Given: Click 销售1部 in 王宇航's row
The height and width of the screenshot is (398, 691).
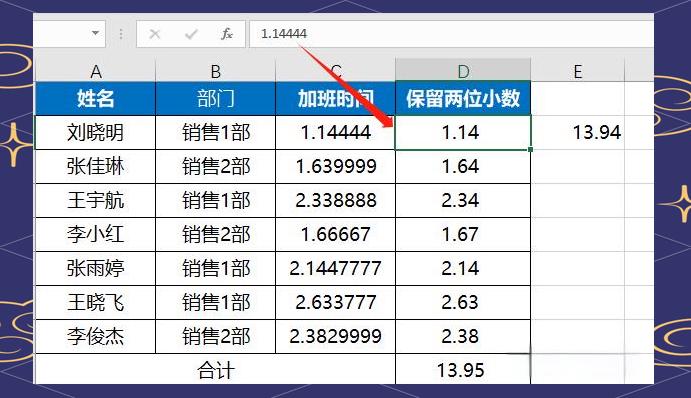Looking at the screenshot, I should click(215, 201).
